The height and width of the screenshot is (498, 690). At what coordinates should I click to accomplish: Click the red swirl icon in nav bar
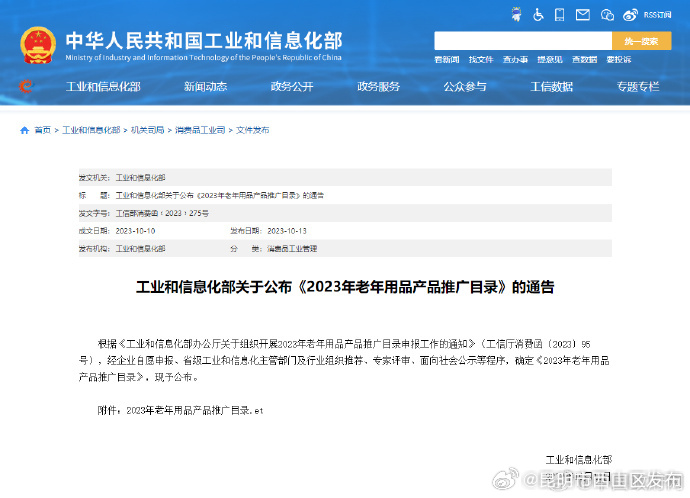click(26, 86)
